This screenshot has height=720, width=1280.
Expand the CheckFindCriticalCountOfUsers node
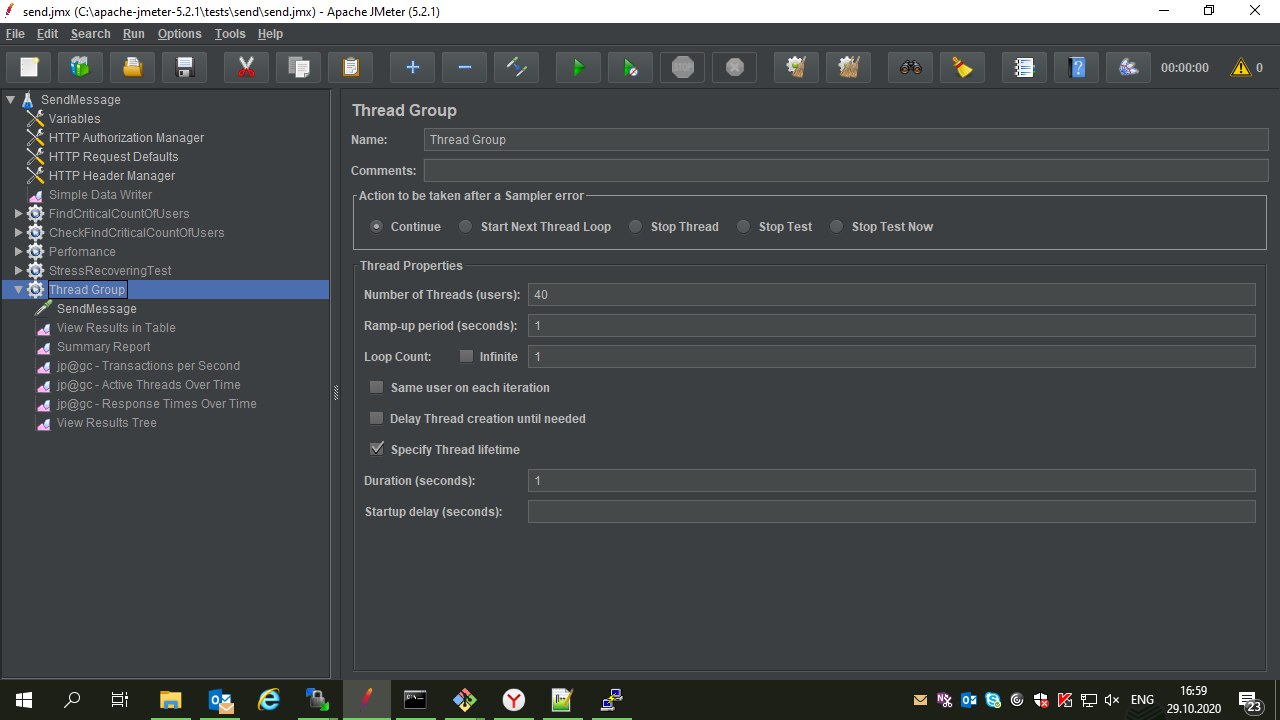[x=18, y=233]
